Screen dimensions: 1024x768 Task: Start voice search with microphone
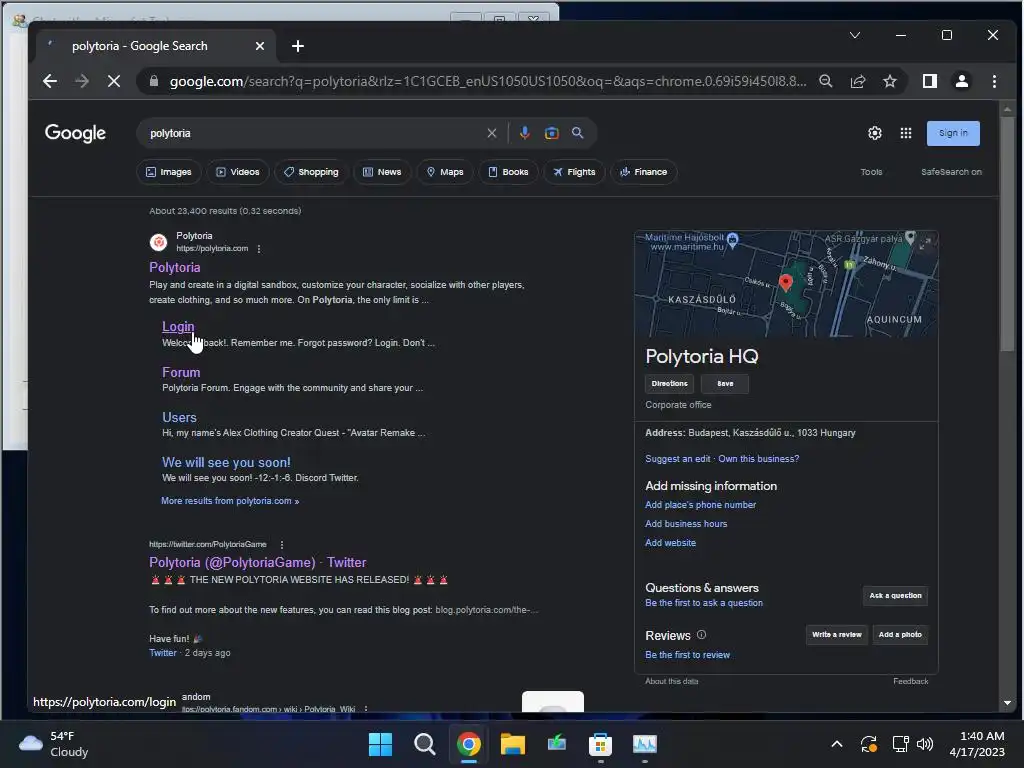click(524, 133)
